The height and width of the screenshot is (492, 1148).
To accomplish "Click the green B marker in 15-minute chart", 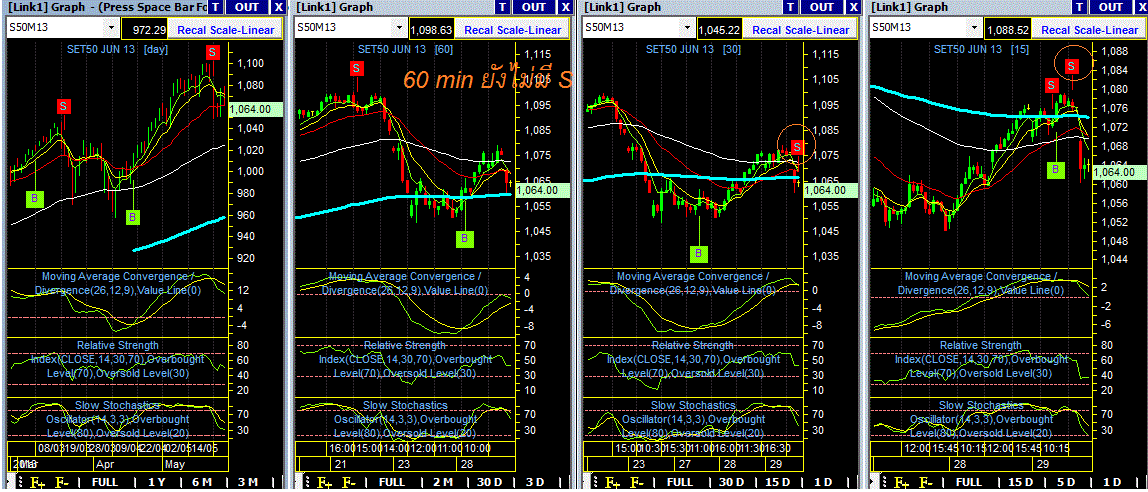I will coord(1055,169).
